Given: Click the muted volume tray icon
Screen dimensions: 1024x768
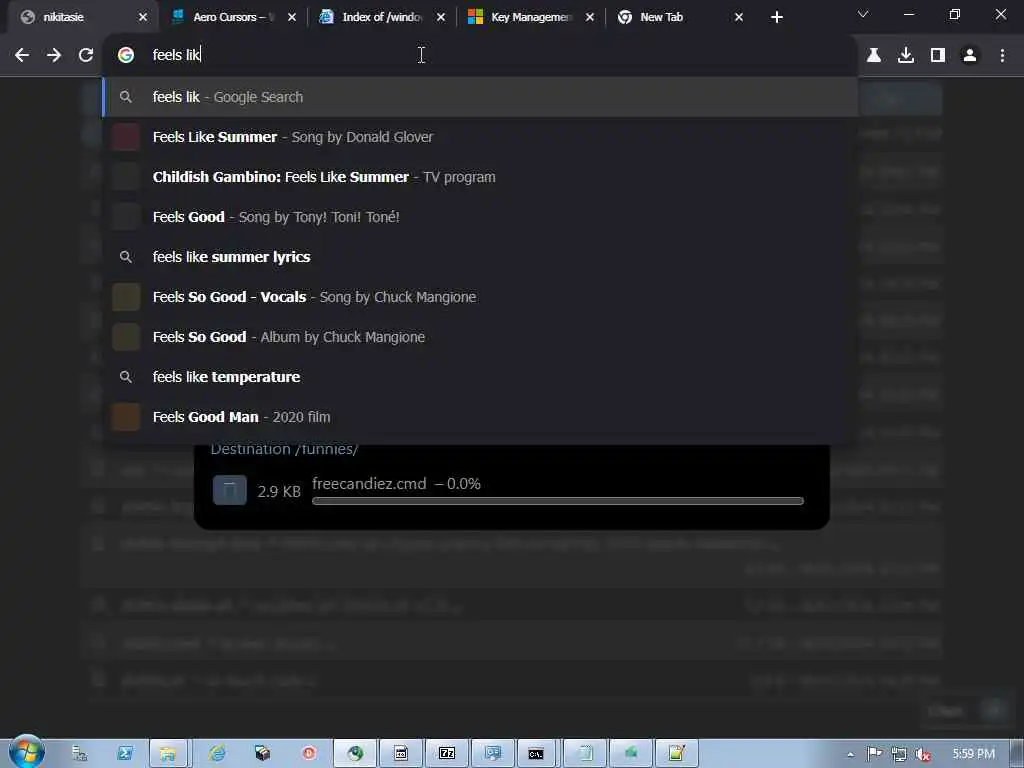Looking at the screenshot, I should coord(923,754).
